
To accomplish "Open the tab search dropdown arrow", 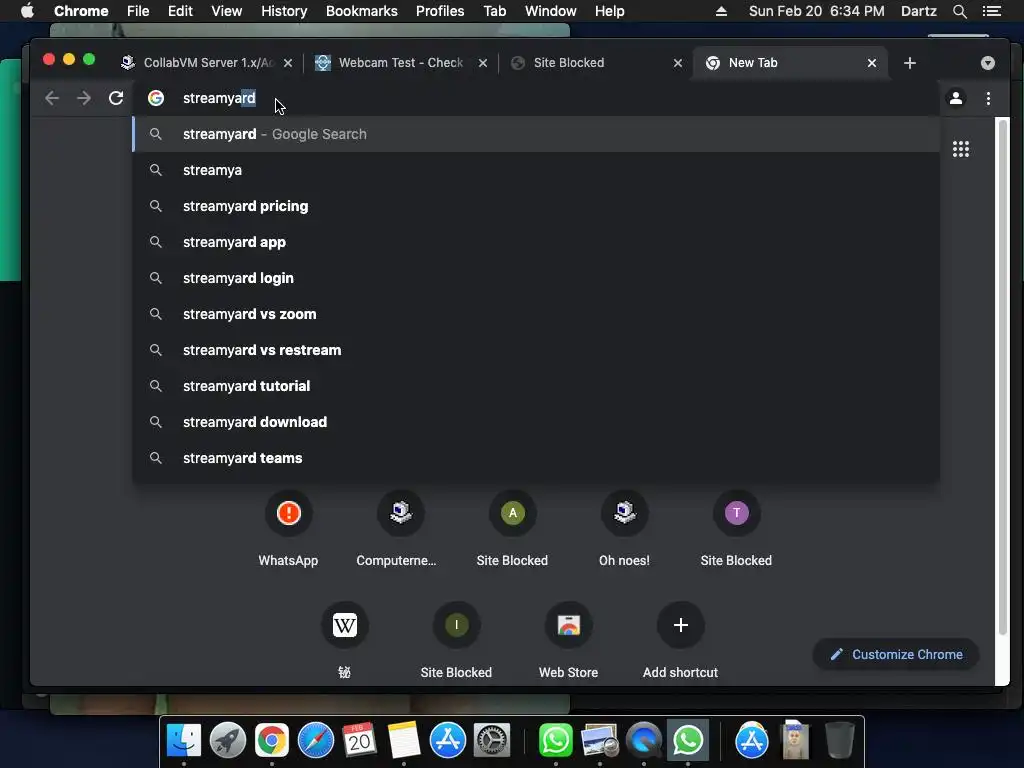I will [987, 63].
